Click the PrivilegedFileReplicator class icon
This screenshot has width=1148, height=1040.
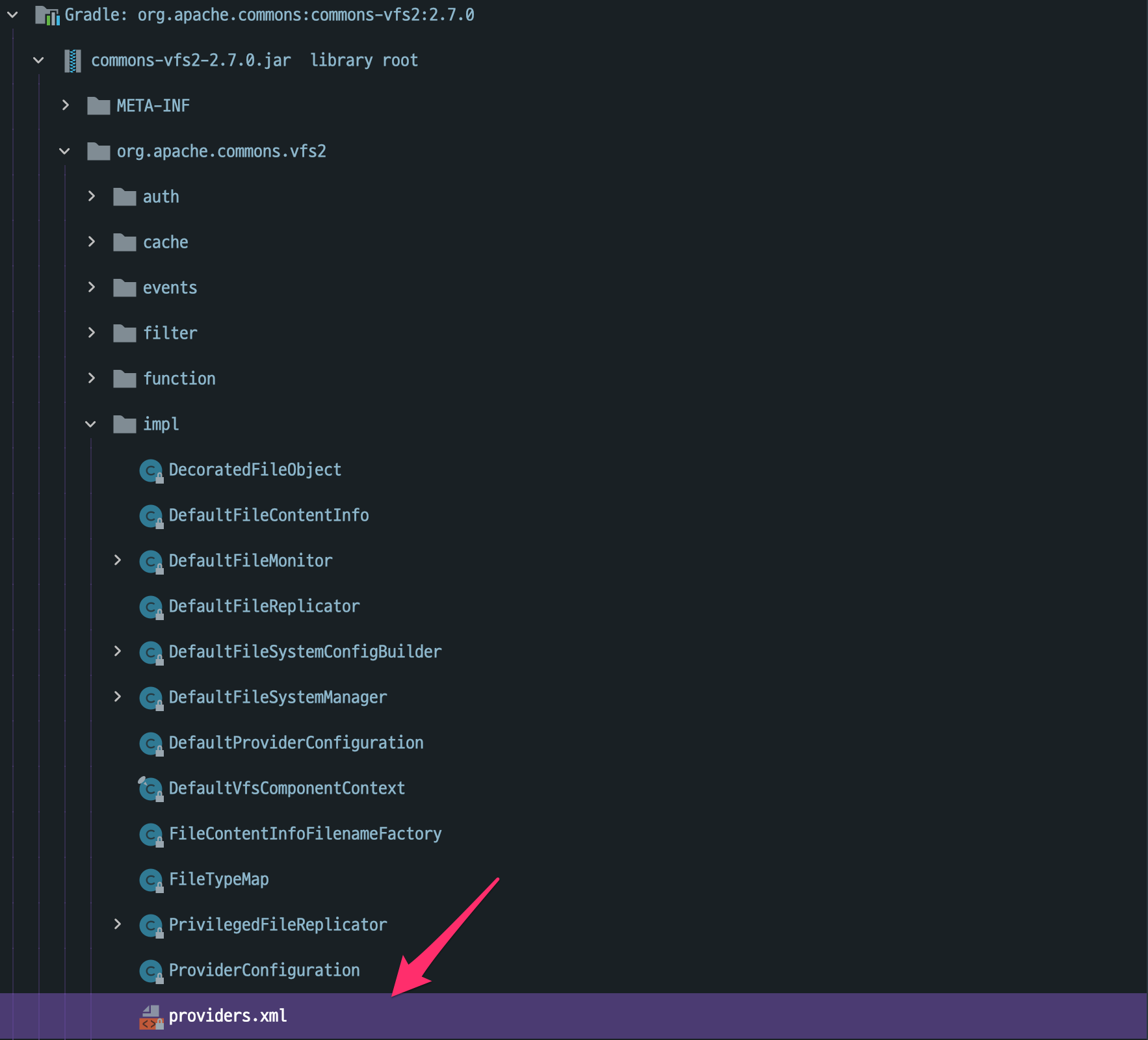[151, 926]
